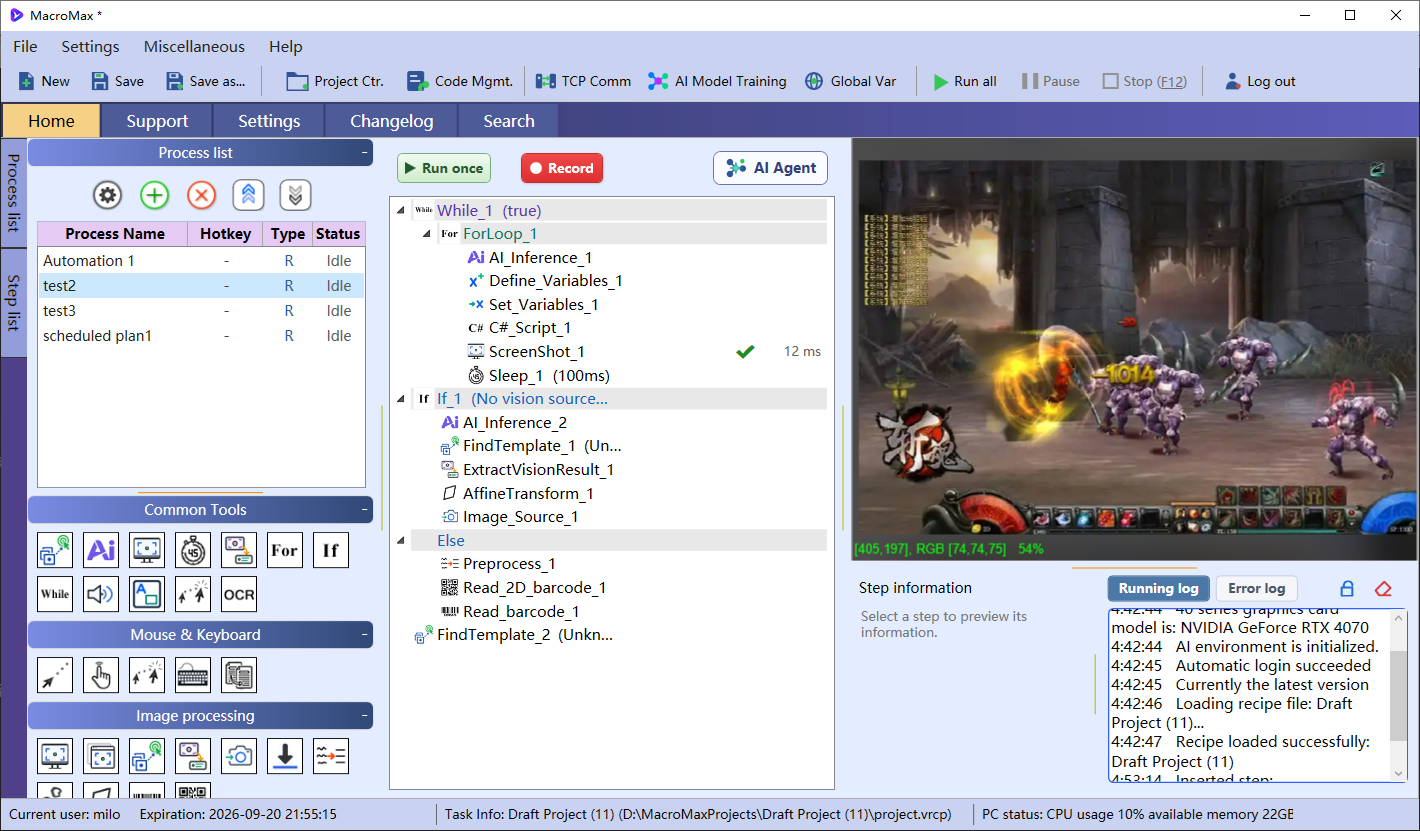The width and height of the screenshot is (1420, 831).
Task: Select the text-and-shape tool in Common Tools
Action: click(x=147, y=594)
